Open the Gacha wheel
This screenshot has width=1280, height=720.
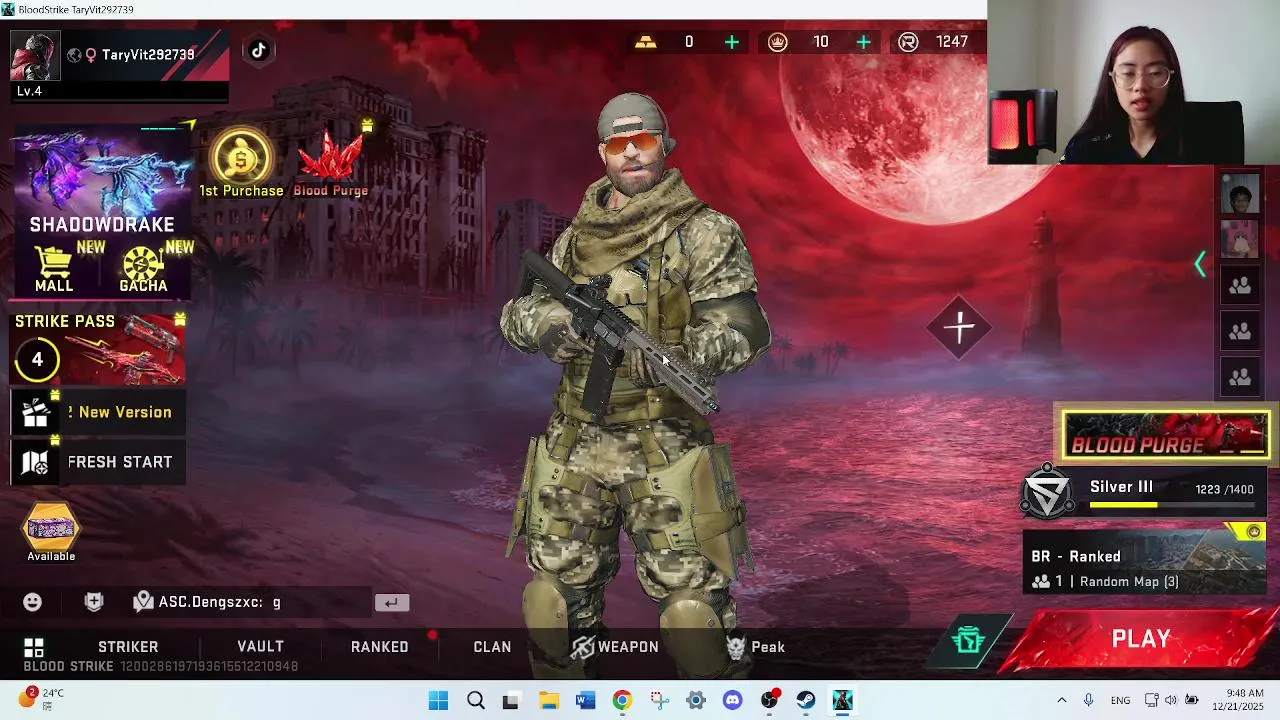pos(144,268)
